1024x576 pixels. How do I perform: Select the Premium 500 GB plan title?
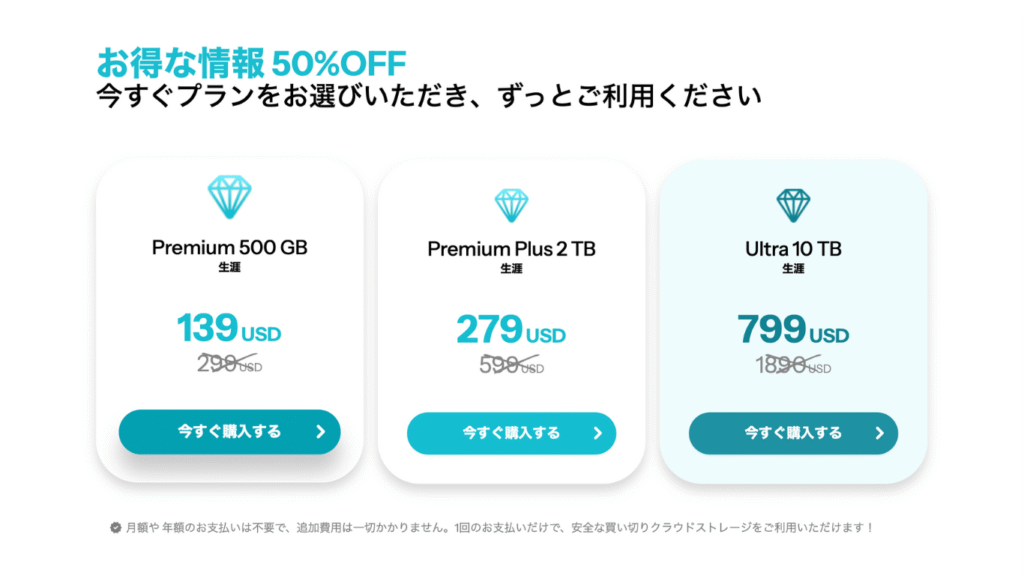(229, 248)
